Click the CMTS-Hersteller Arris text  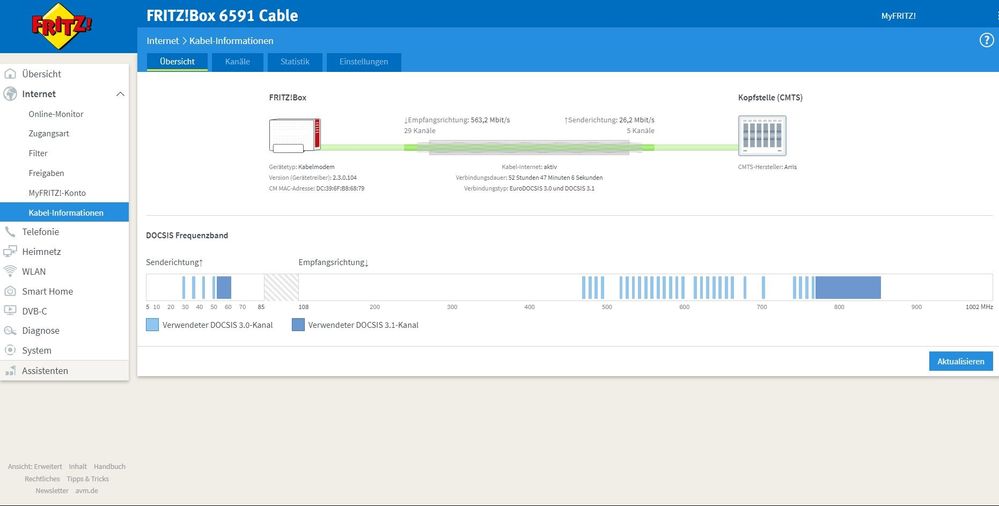click(x=767, y=167)
